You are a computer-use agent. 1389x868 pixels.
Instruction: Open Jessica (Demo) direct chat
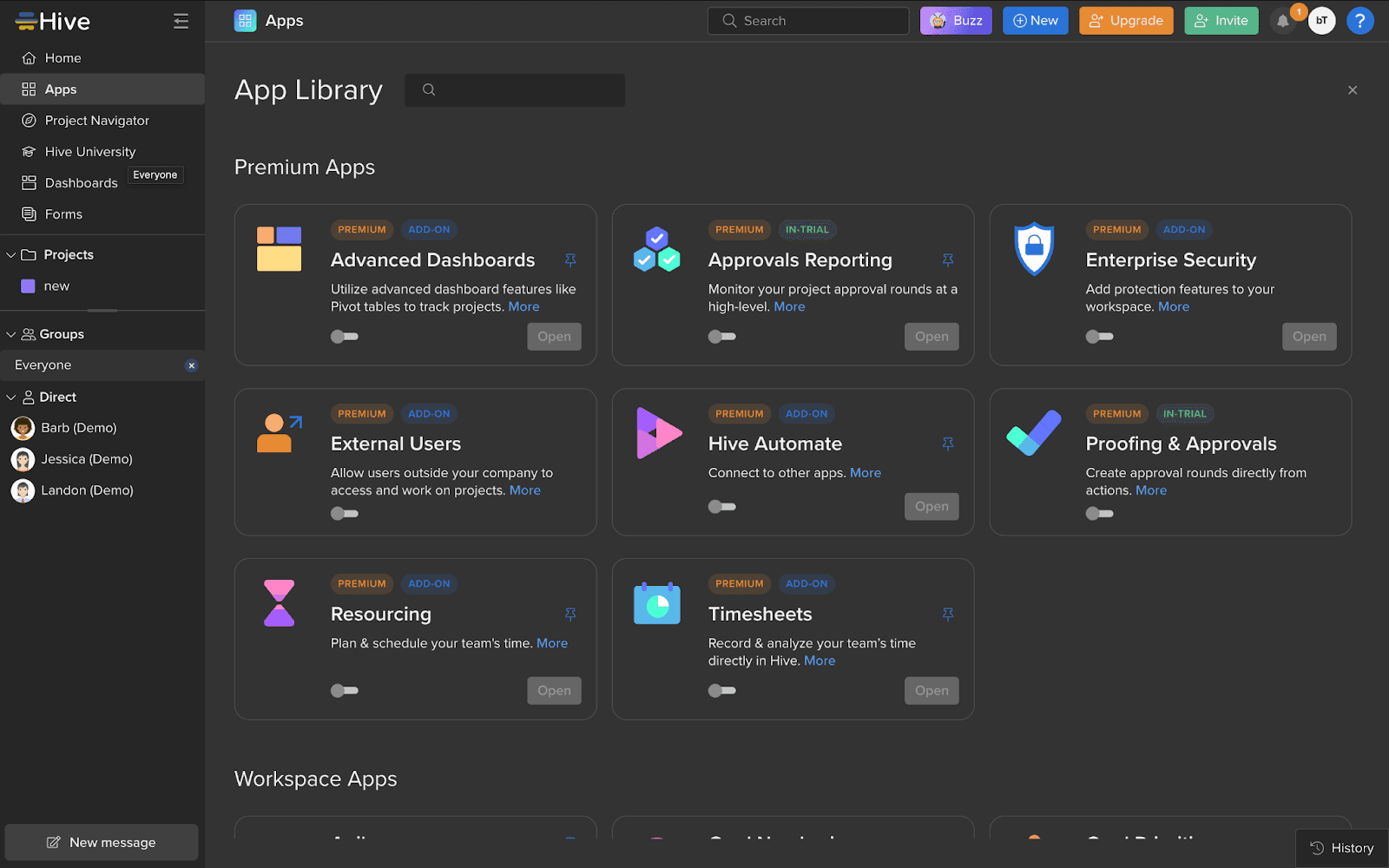pos(102,459)
